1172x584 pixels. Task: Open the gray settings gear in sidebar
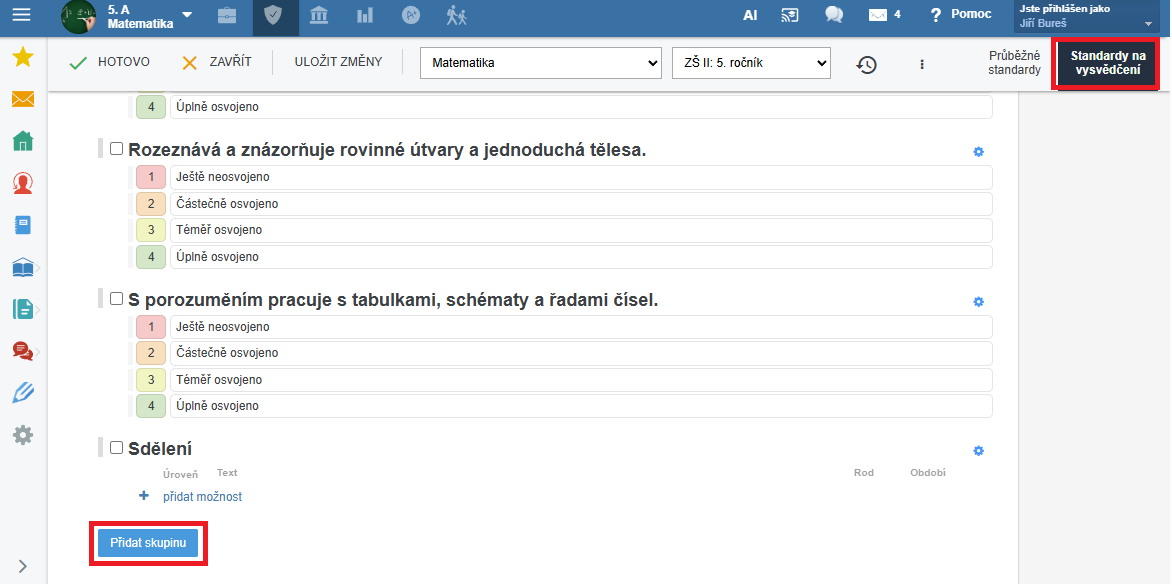pos(22,435)
